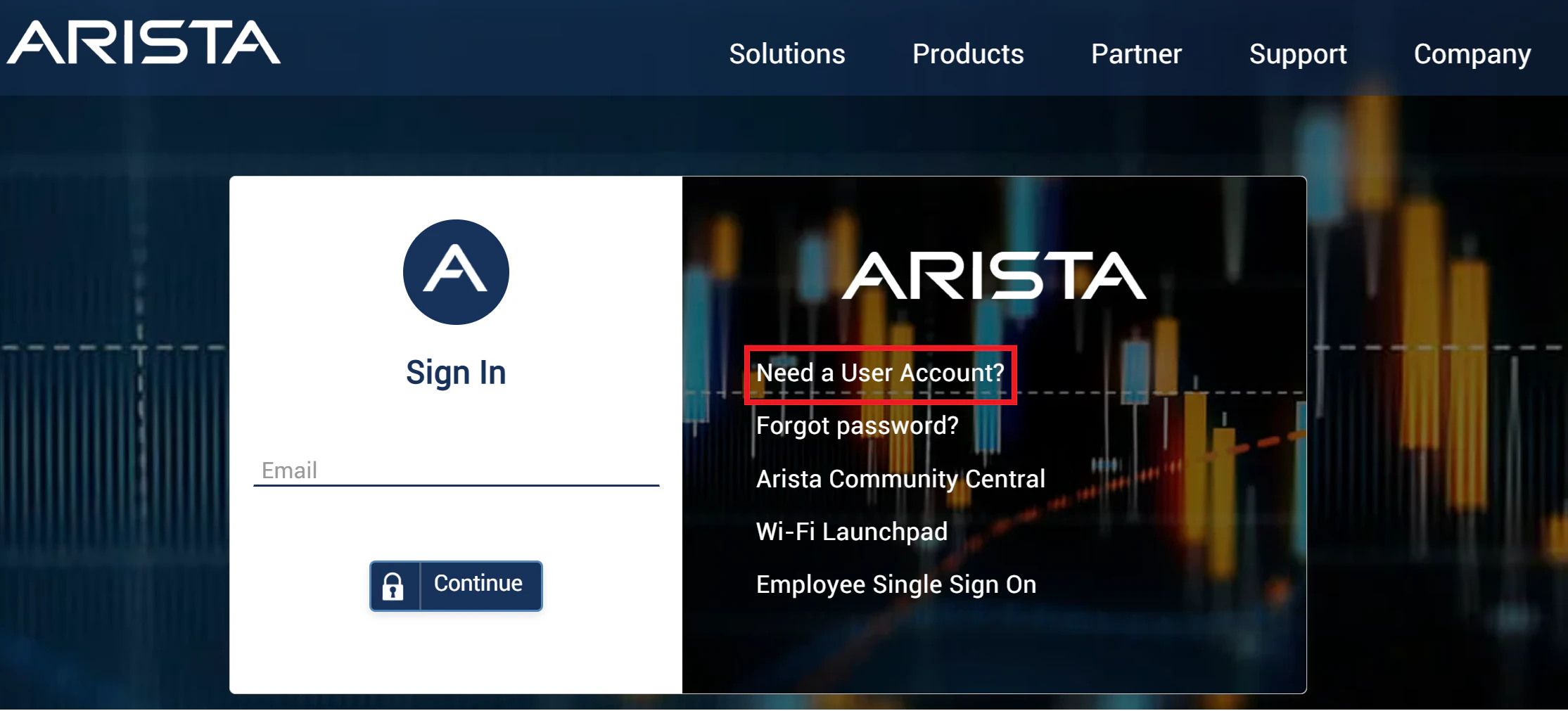Viewport: 1568px width, 711px height.
Task: Open the Forgot password link
Action: pos(858,426)
